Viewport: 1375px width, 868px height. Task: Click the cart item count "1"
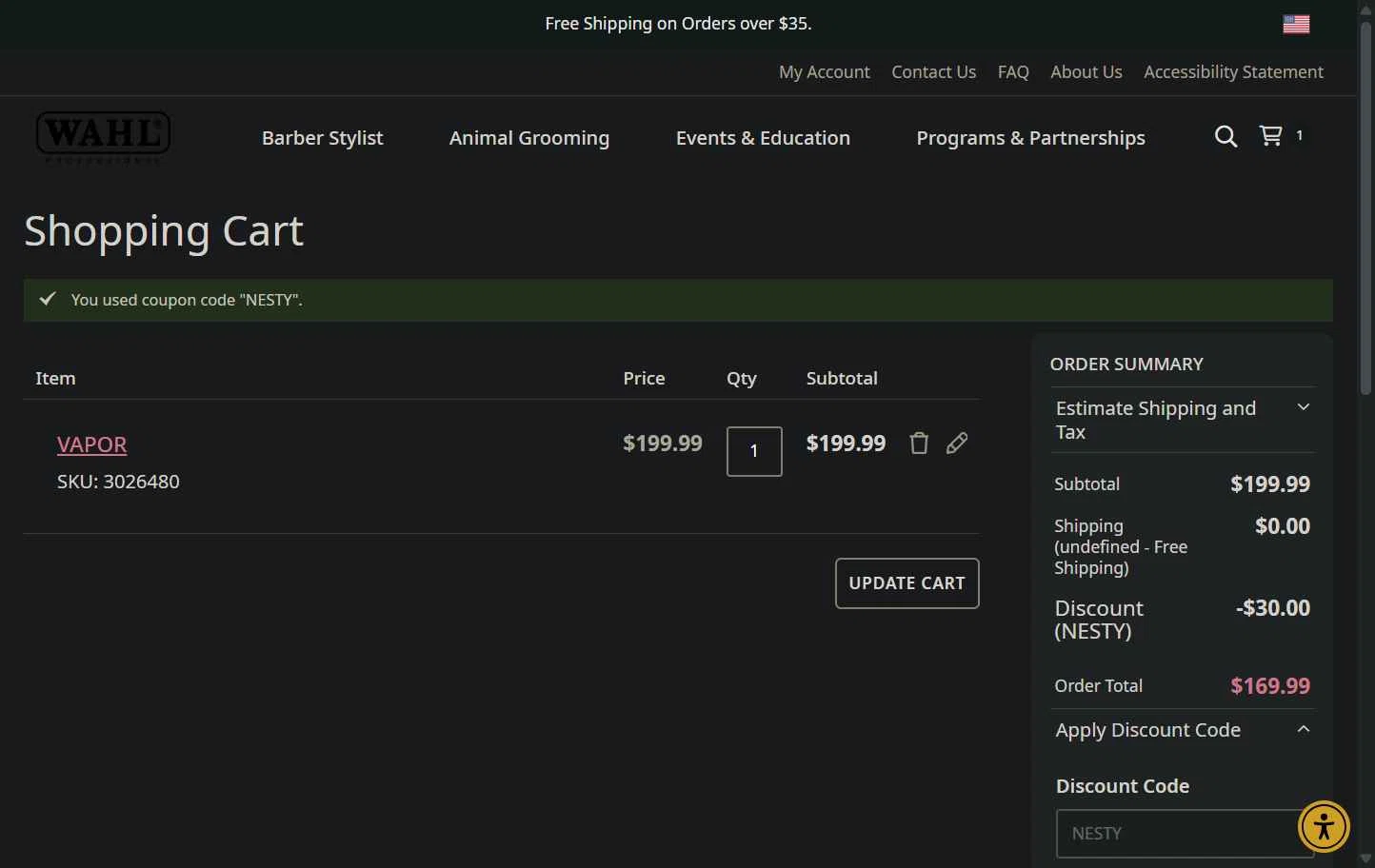click(1299, 135)
